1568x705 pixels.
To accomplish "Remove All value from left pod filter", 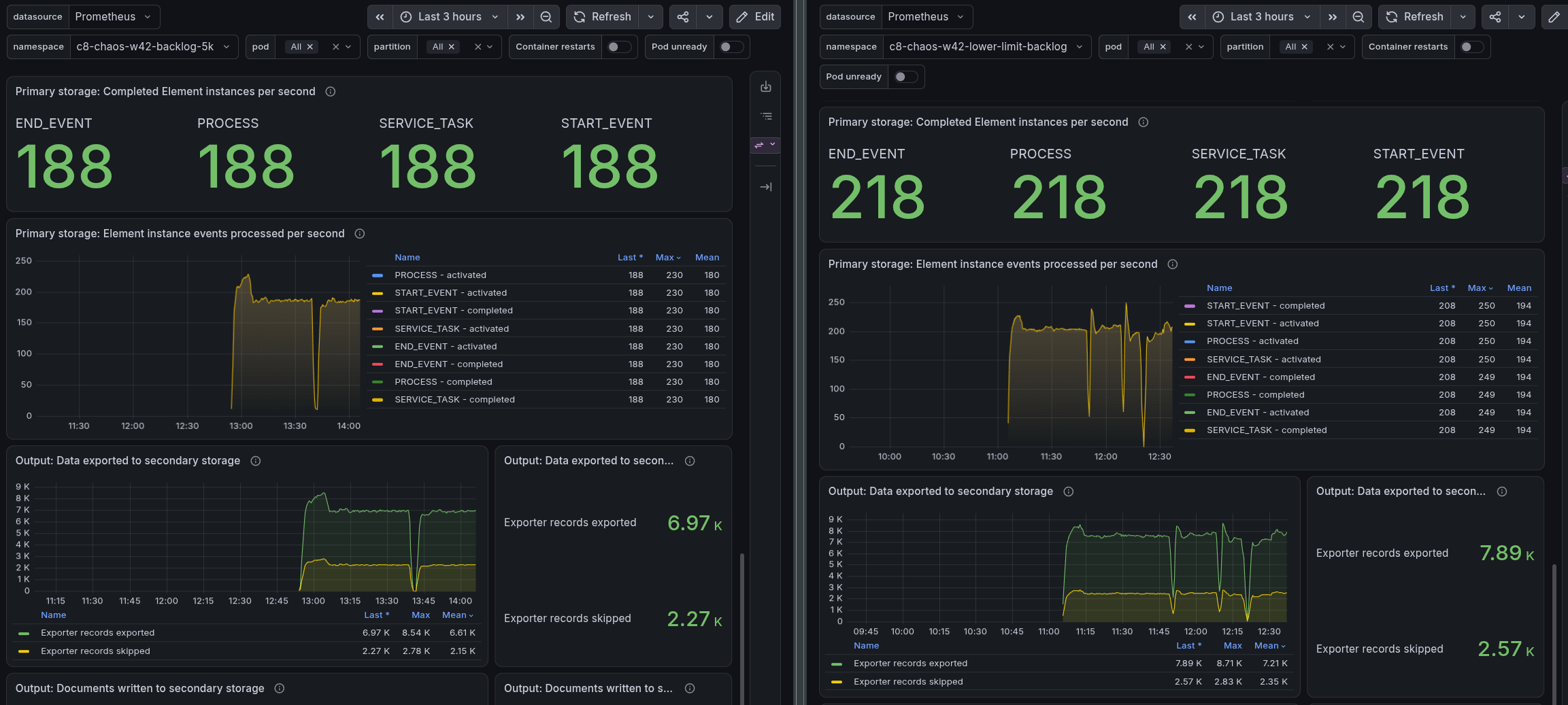I will (x=310, y=47).
